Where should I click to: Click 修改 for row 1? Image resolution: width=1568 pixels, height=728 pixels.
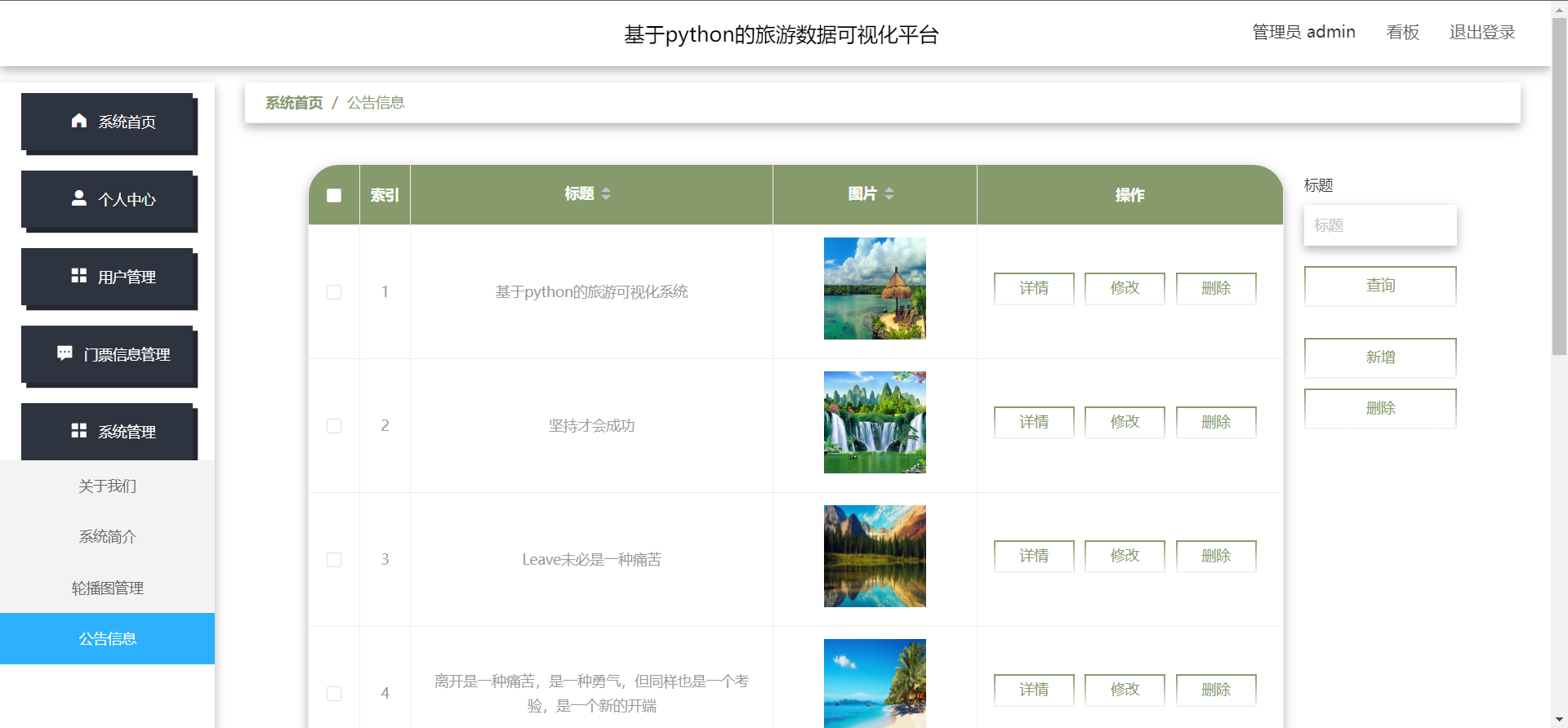point(1125,288)
